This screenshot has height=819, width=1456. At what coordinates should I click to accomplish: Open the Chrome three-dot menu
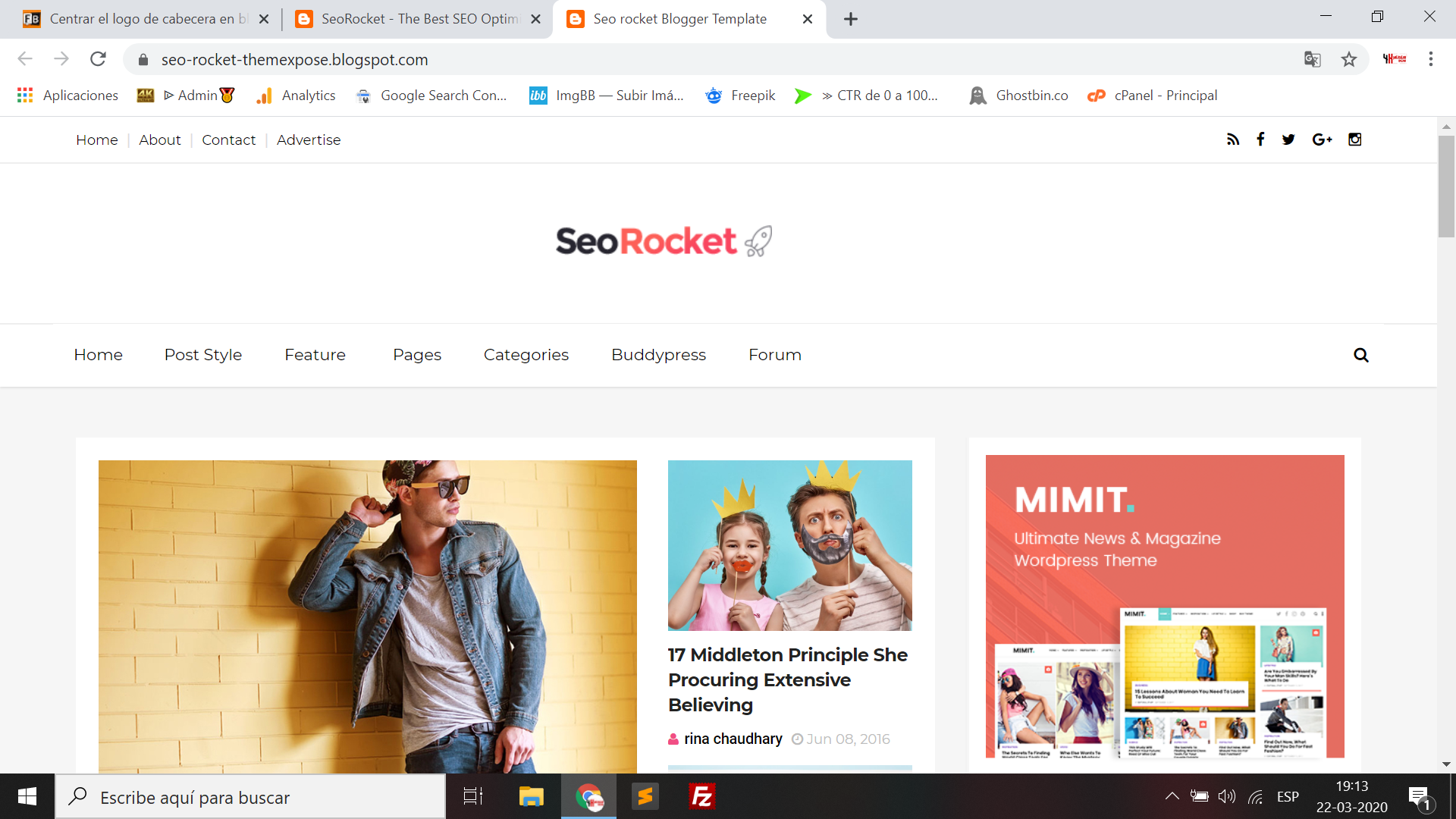(1431, 59)
